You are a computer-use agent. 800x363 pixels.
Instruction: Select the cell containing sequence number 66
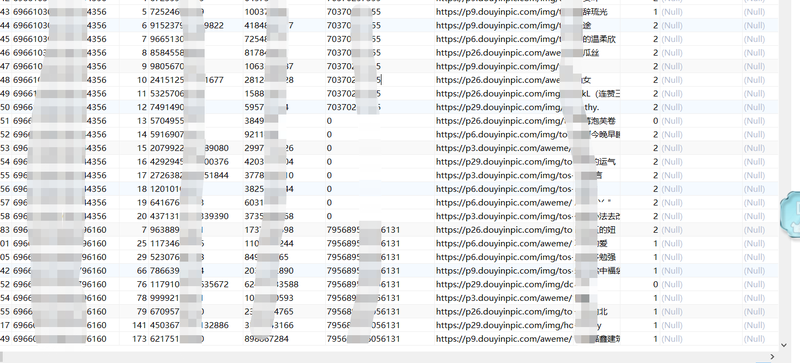click(x=128, y=271)
